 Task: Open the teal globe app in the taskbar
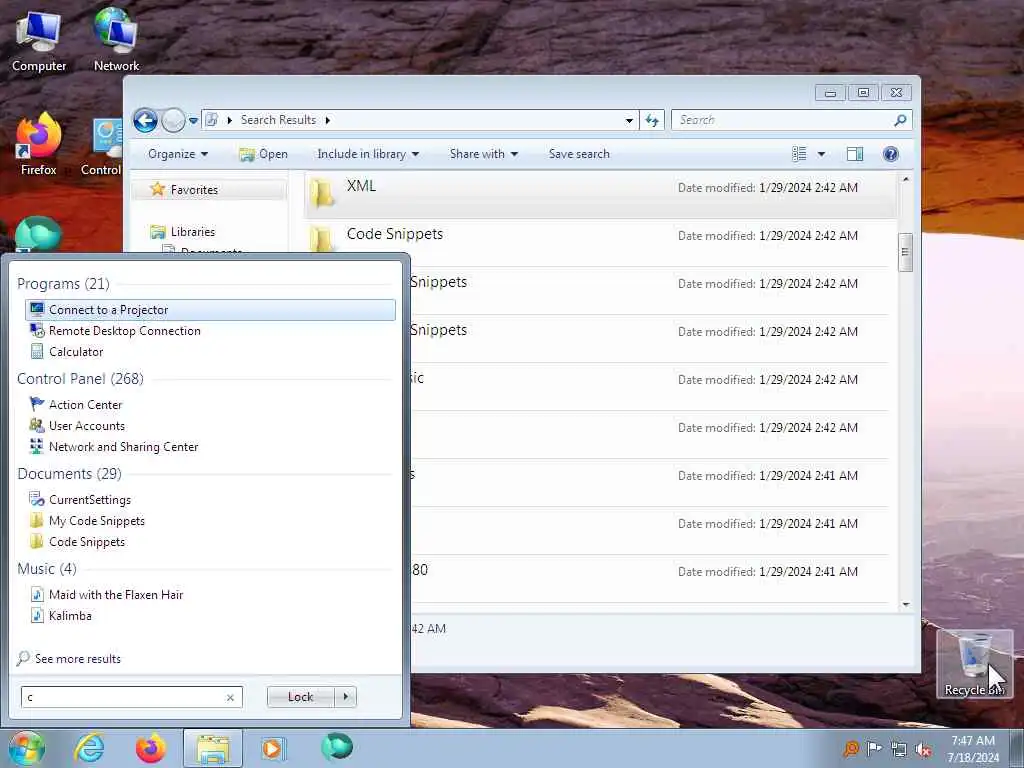click(337, 747)
